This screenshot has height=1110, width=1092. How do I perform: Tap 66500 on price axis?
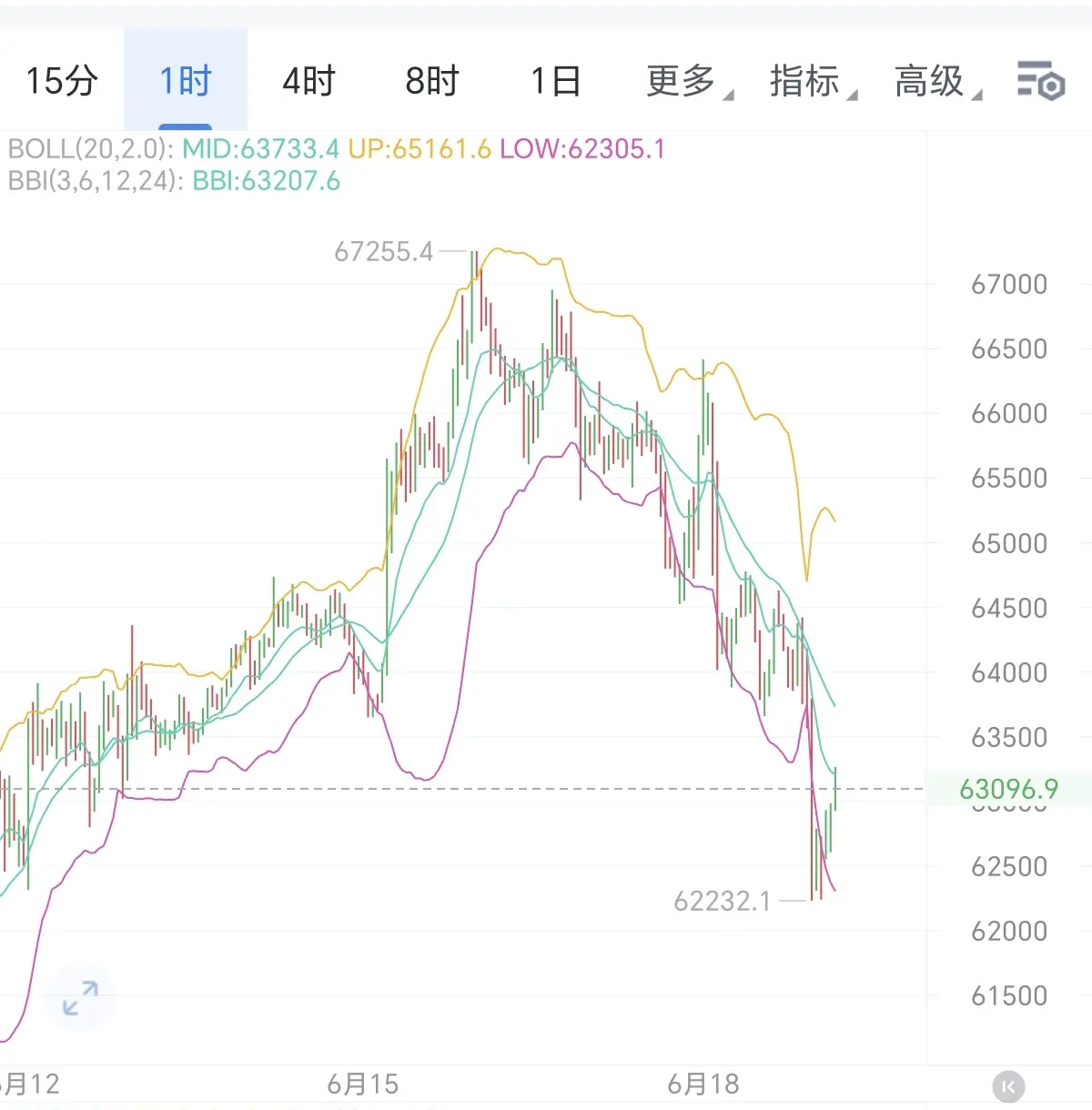pos(1009,349)
